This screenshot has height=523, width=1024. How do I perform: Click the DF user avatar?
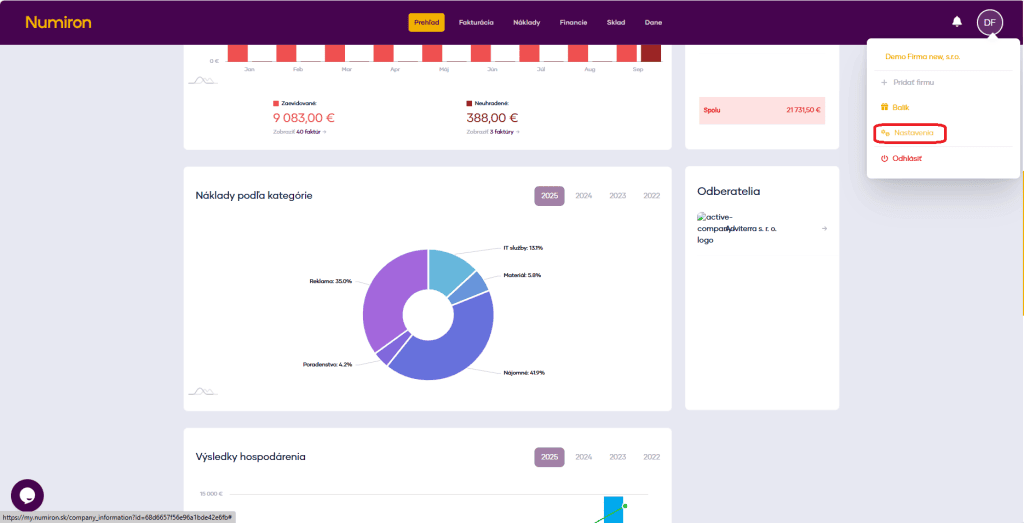pos(989,22)
